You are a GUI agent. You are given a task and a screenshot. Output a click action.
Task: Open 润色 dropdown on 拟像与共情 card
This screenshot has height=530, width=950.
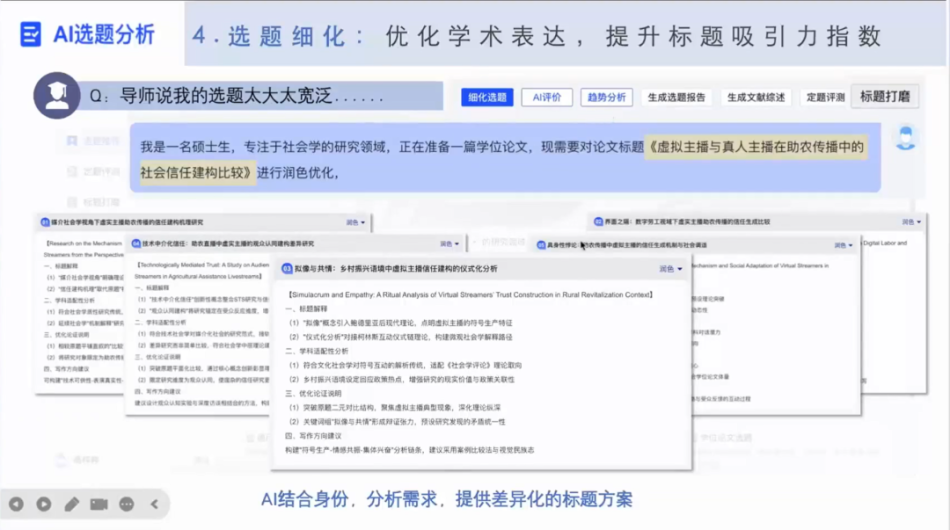[x=670, y=269]
